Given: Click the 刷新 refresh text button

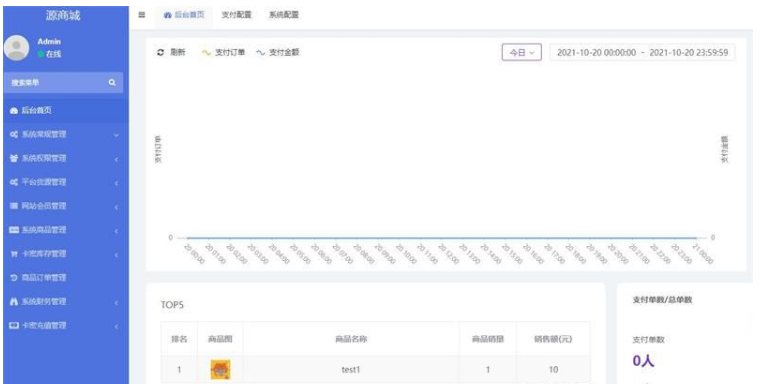Looking at the screenshot, I should pos(178,52).
